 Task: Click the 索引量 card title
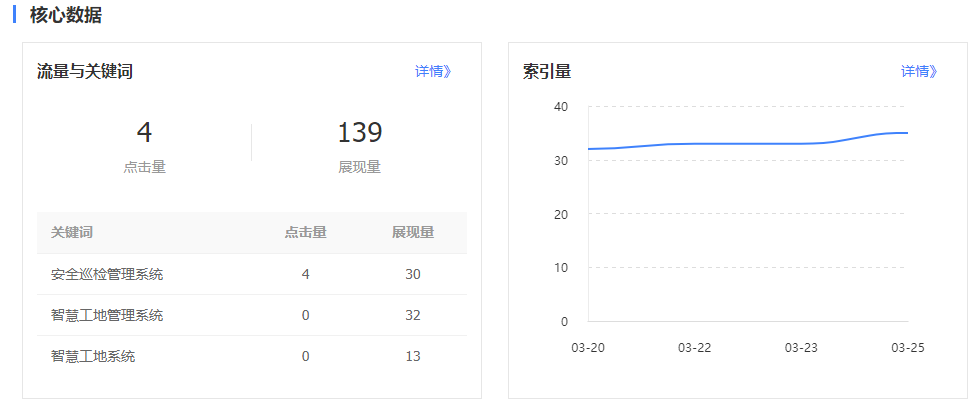pyautogui.click(x=547, y=71)
